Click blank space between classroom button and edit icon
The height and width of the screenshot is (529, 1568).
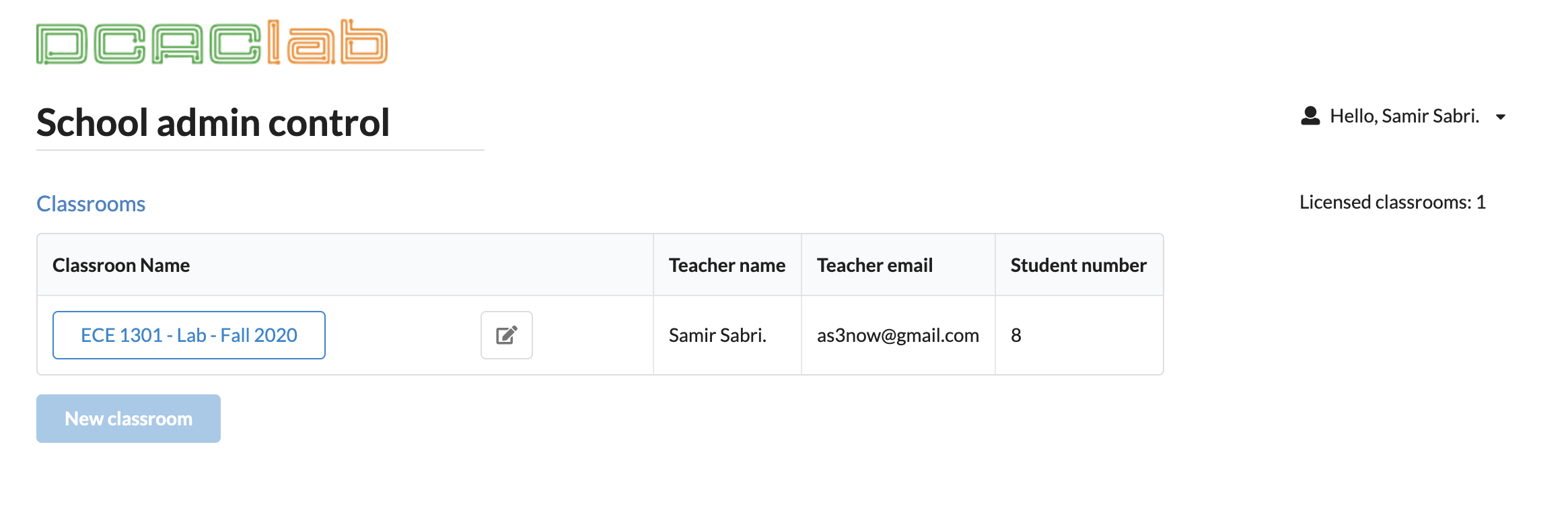pos(402,335)
